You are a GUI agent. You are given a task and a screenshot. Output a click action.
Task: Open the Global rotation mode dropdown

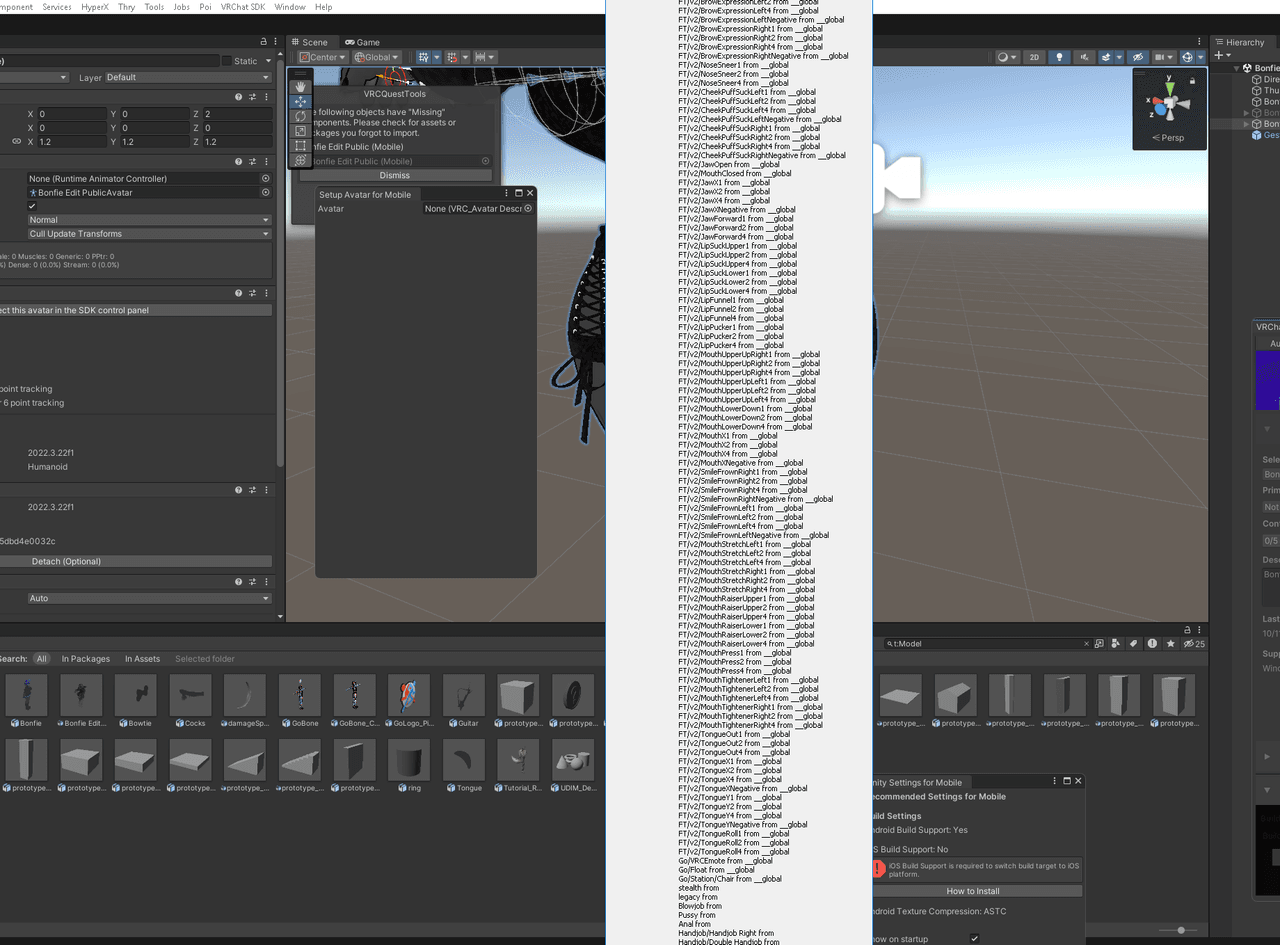tap(377, 57)
